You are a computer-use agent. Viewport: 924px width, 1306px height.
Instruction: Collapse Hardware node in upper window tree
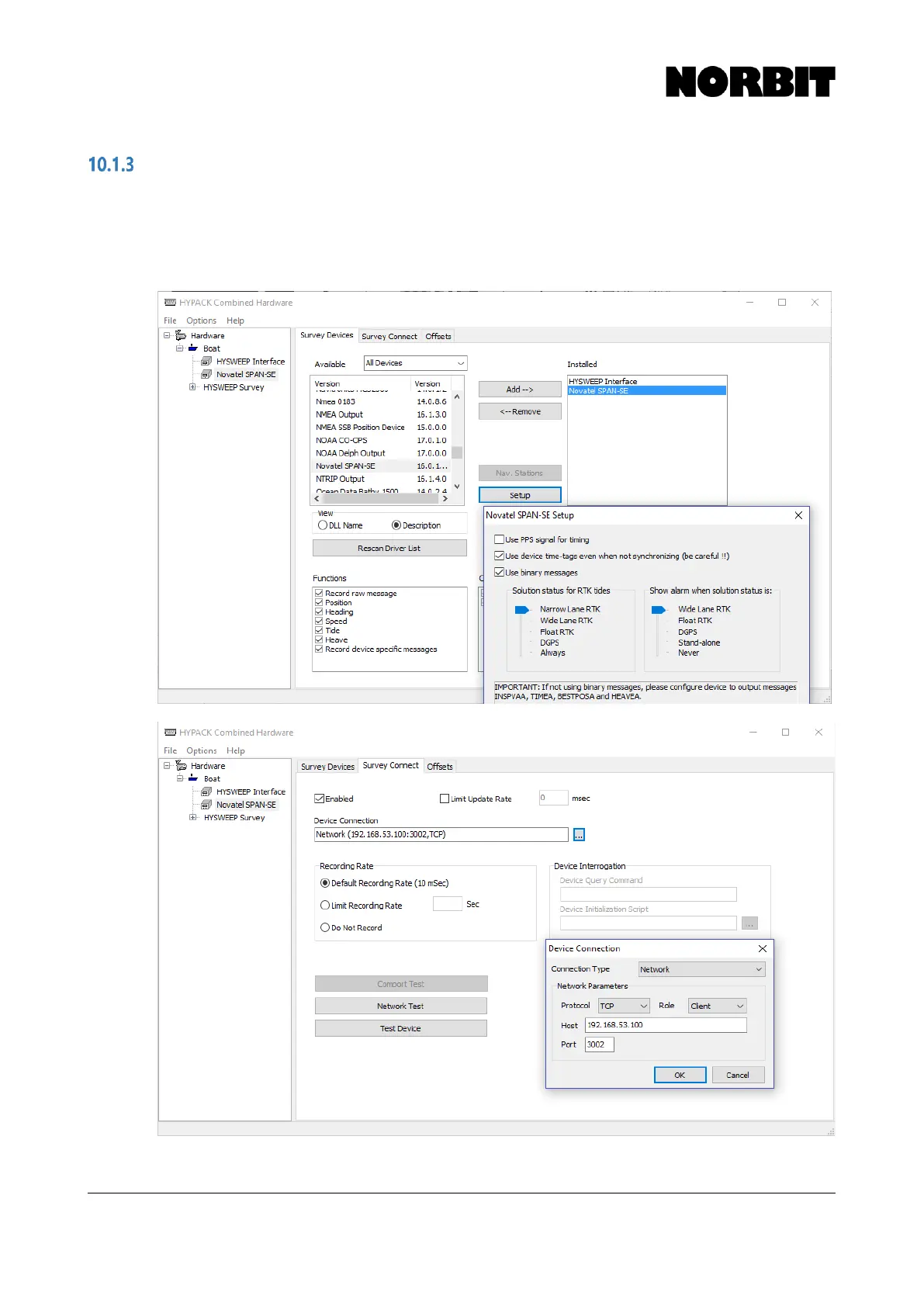pos(167,335)
